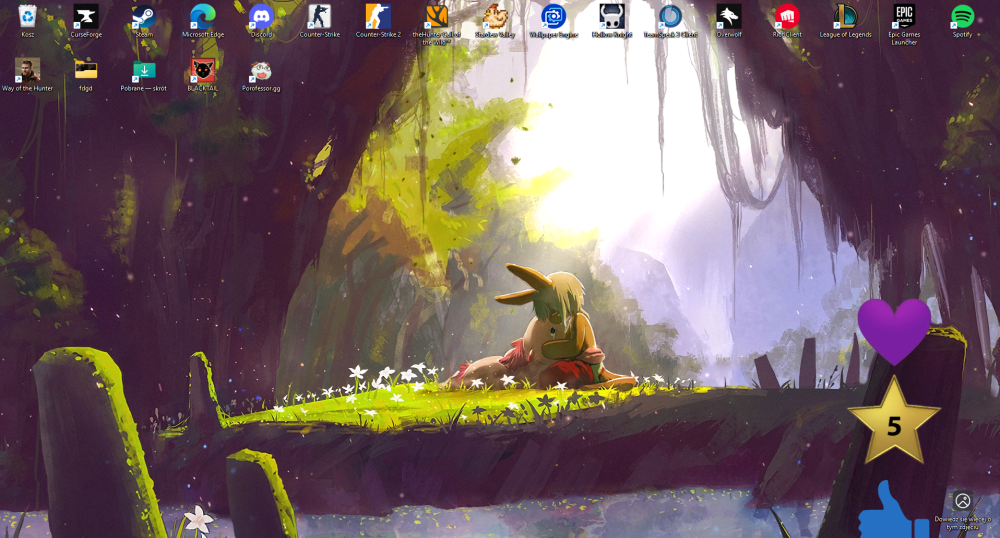Select the Spotify desktop shortcut

tap(962, 21)
